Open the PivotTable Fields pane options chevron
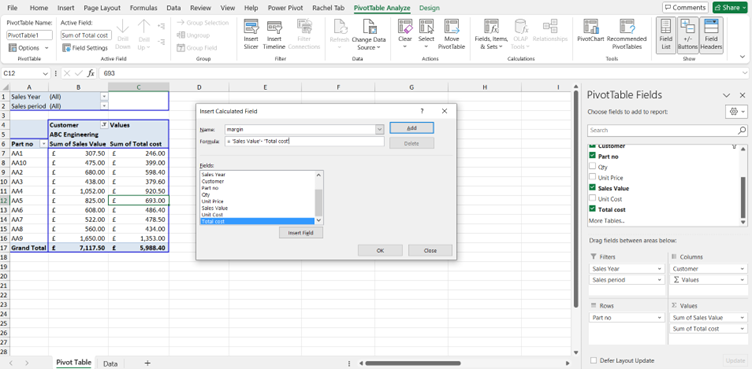 point(726,95)
